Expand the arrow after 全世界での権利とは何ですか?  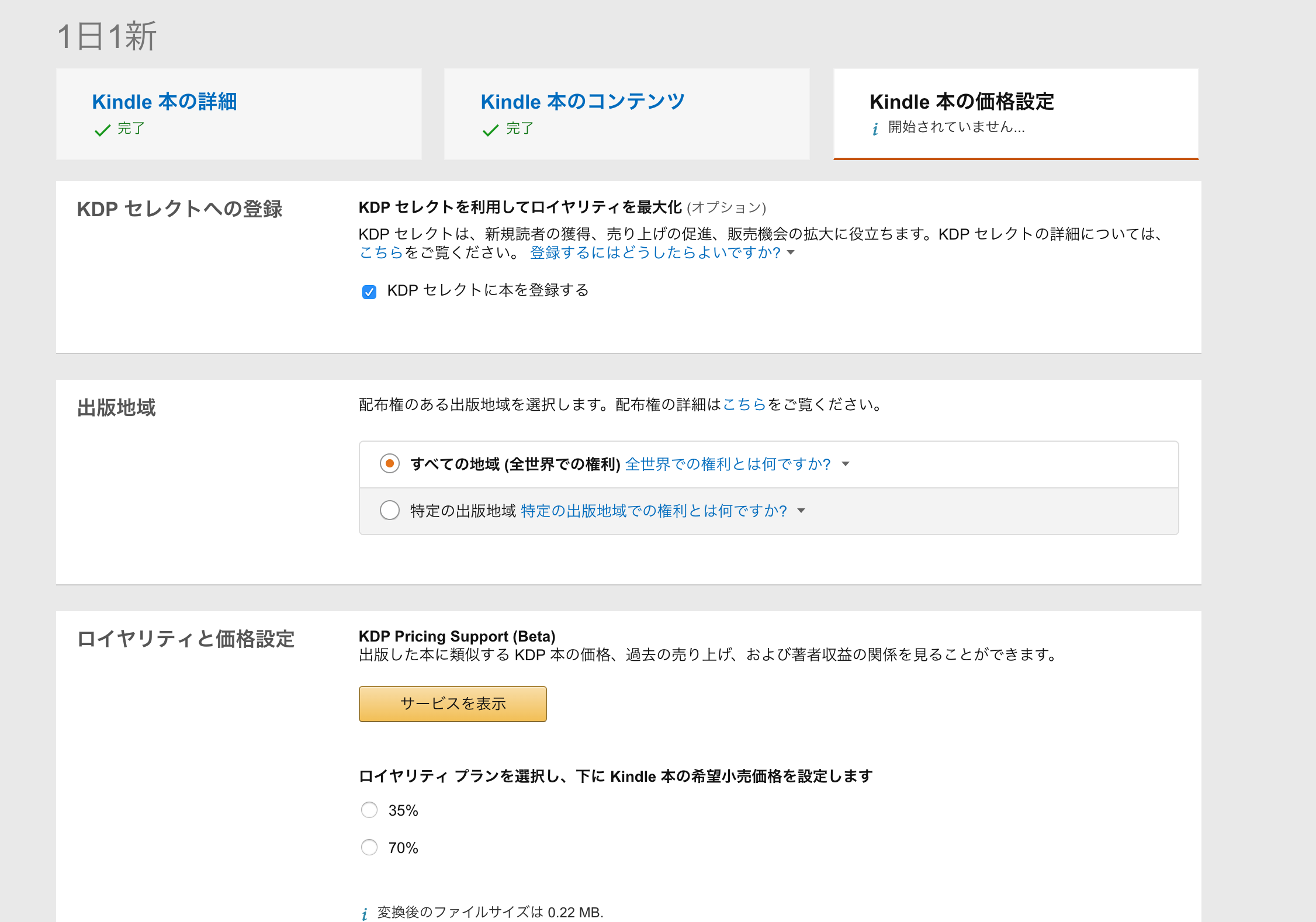[x=846, y=464]
